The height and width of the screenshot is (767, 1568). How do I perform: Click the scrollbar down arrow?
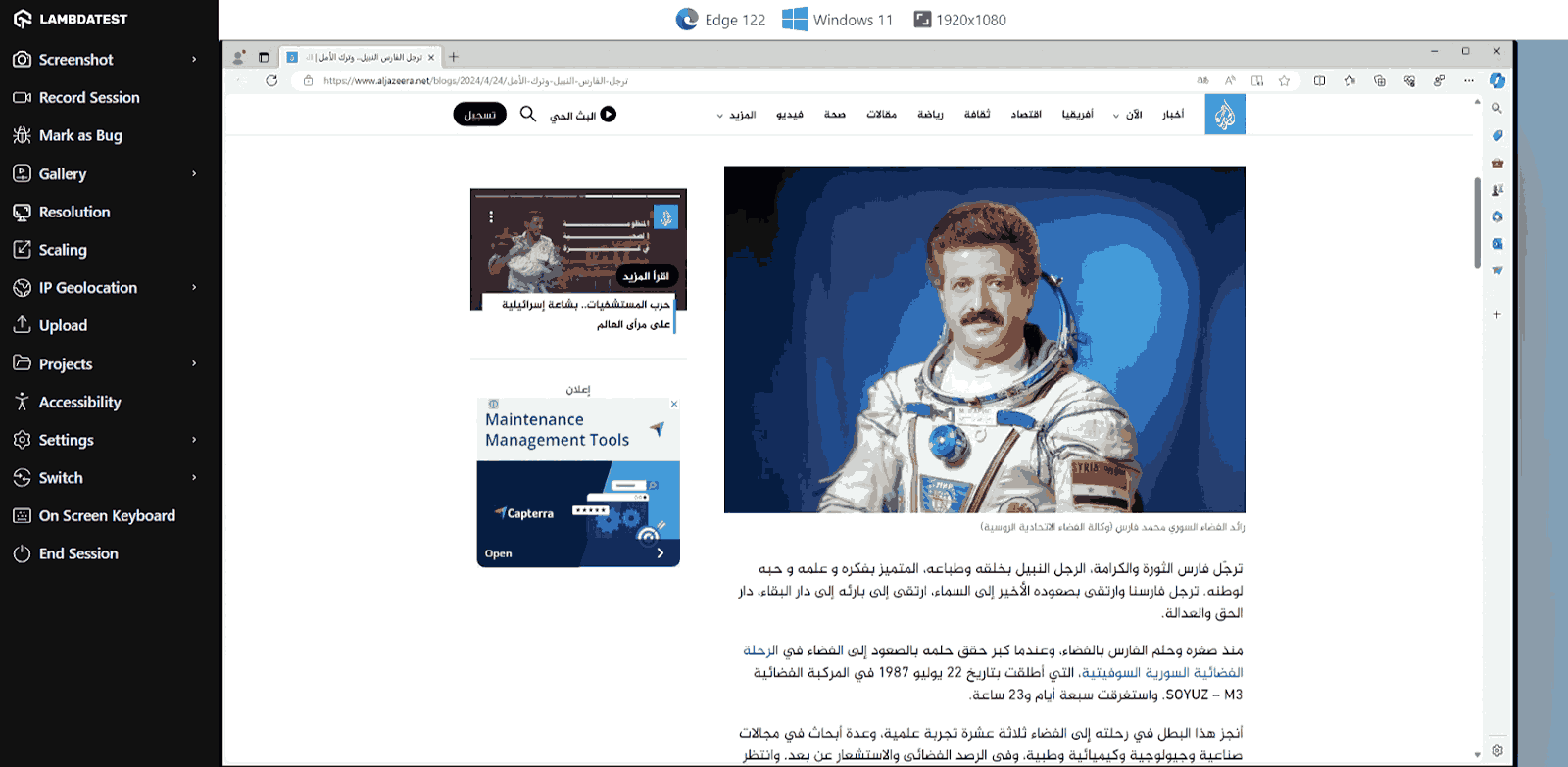(1477, 755)
